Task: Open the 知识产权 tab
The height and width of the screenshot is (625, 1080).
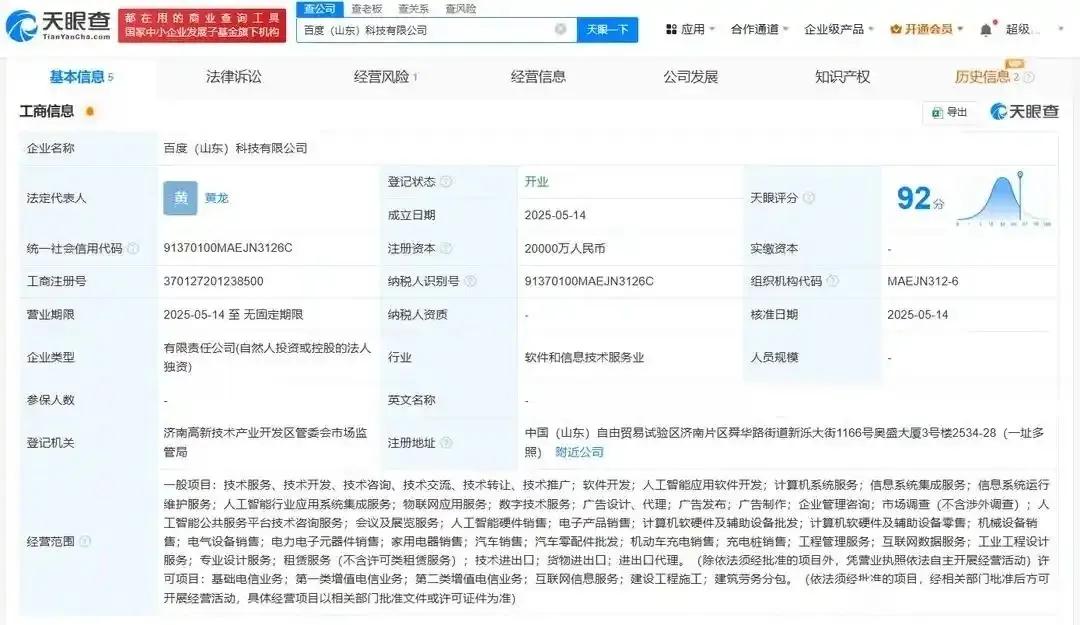Action: pos(842,77)
